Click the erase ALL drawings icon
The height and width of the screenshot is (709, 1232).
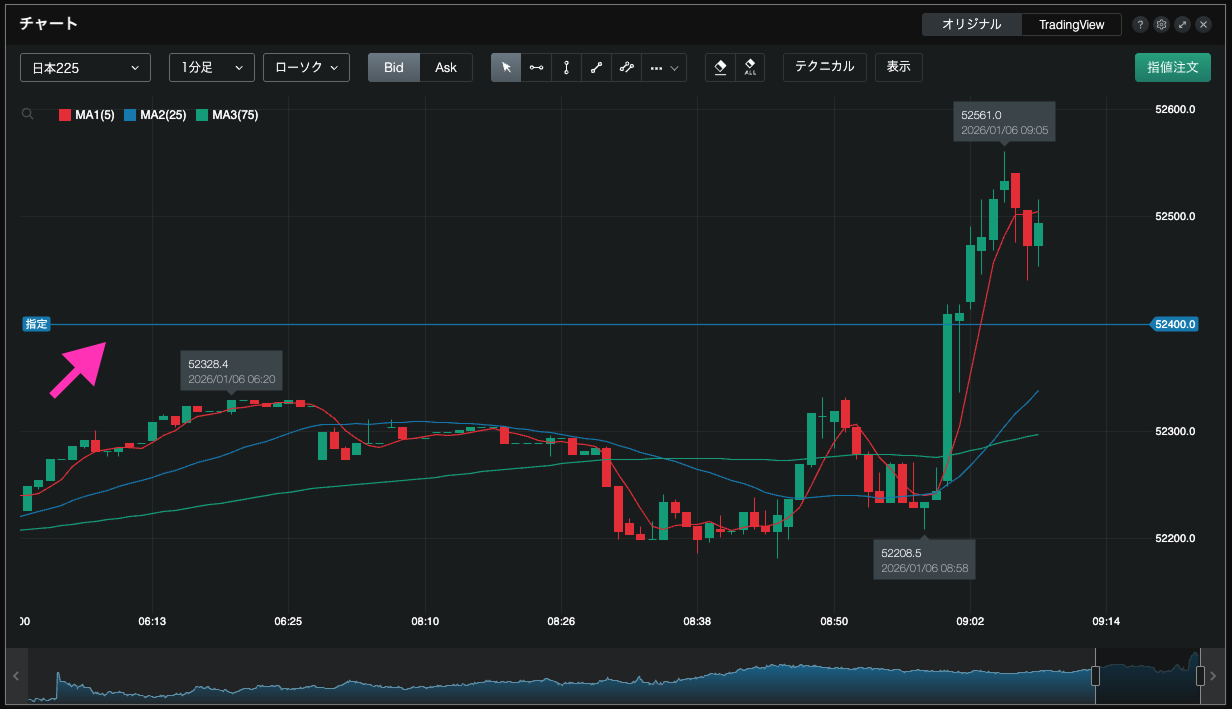(x=750, y=67)
